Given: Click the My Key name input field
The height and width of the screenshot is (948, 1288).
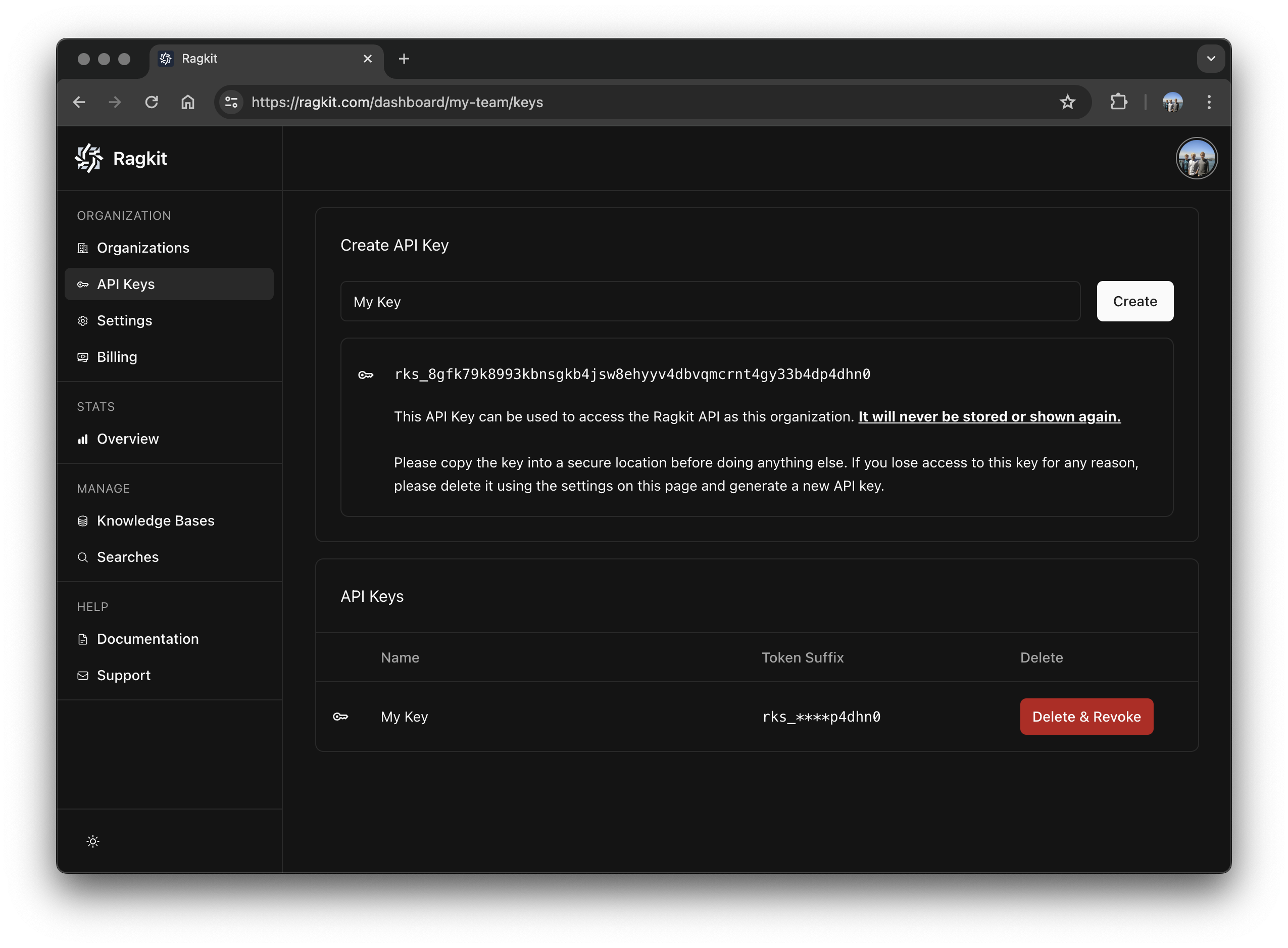Looking at the screenshot, I should [x=710, y=301].
